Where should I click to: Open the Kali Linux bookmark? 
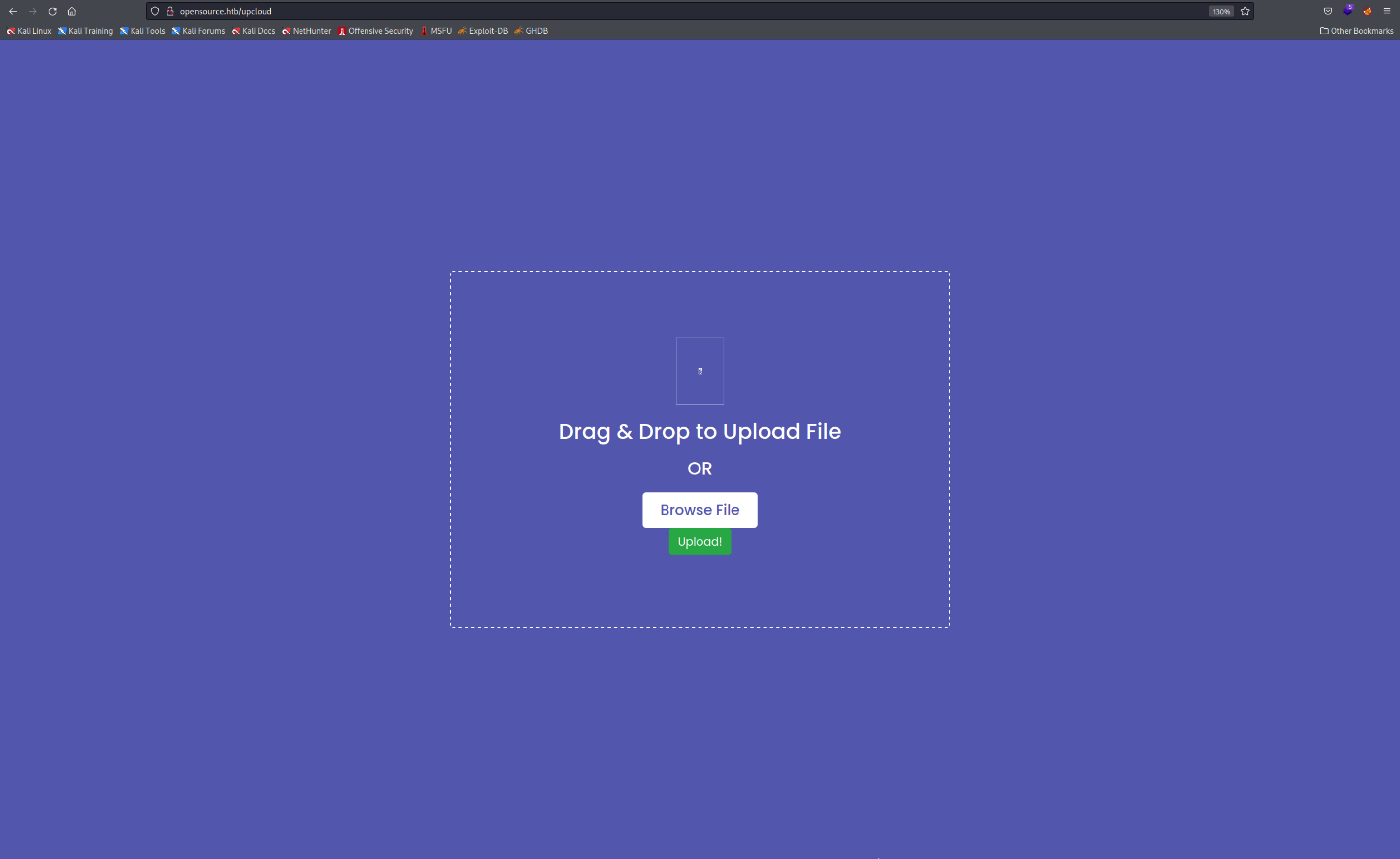pyautogui.click(x=29, y=31)
